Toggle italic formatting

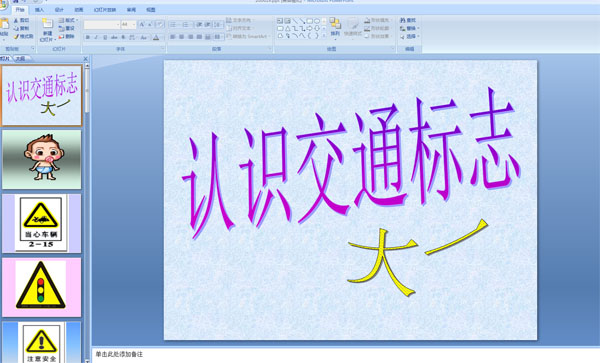pos(96,37)
